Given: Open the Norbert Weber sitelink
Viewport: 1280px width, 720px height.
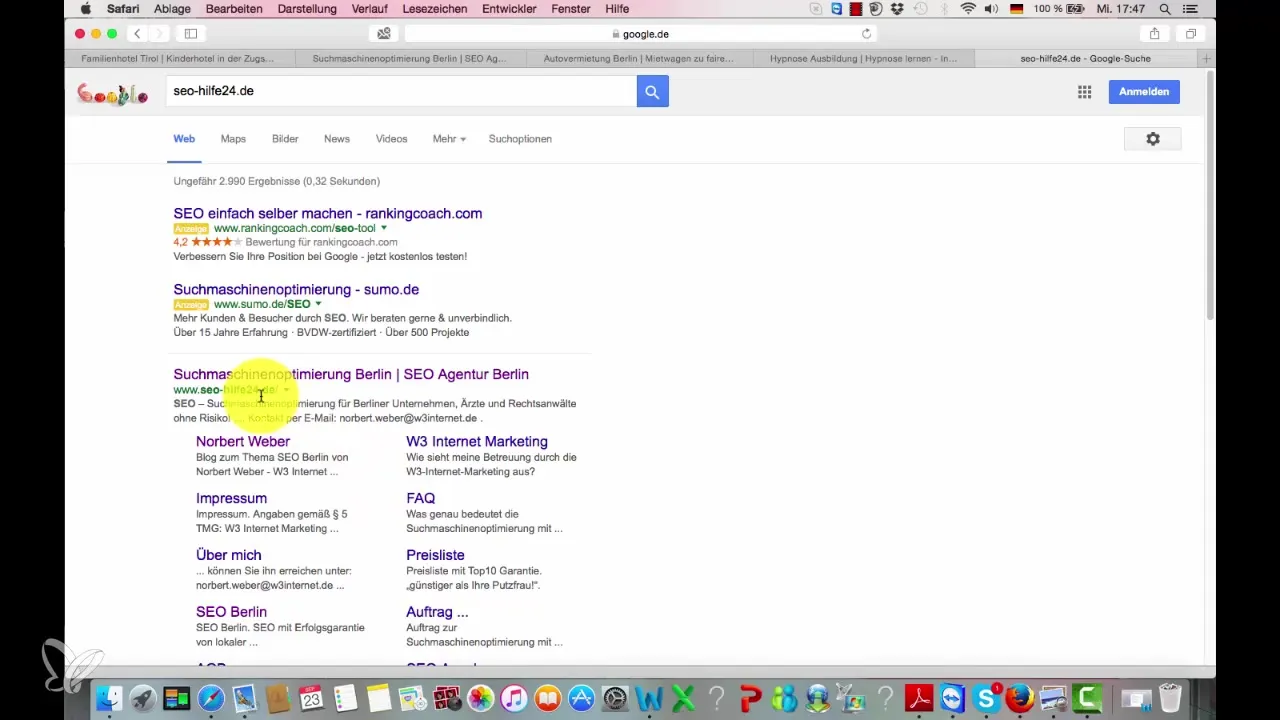Looking at the screenshot, I should pos(243,441).
